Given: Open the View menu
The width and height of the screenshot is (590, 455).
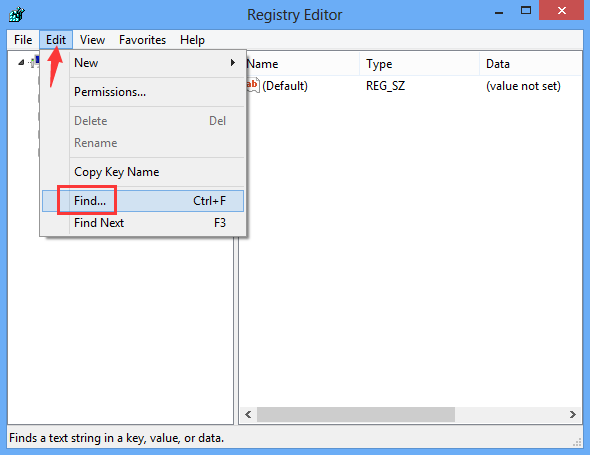Looking at the screenshot, I should click(x=92, y=40).
